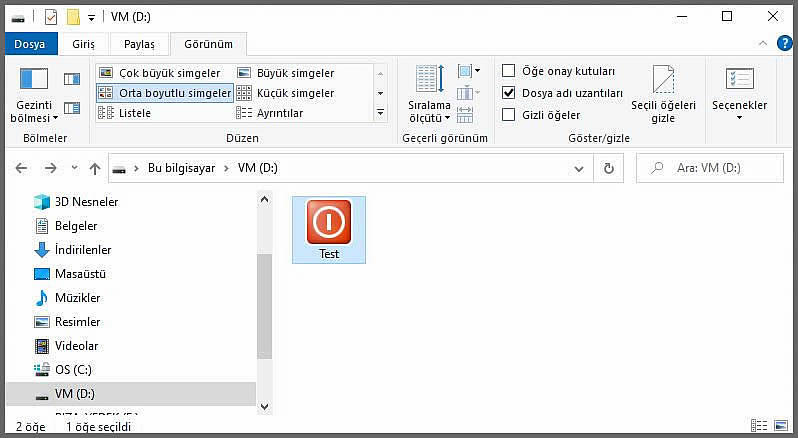
Task: Open recent locations dropdown arrow
Action: point(74,167)
